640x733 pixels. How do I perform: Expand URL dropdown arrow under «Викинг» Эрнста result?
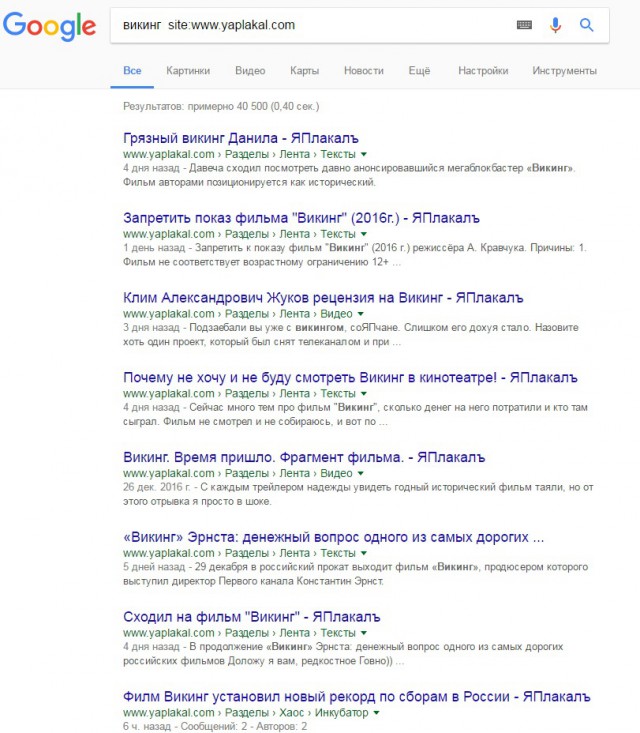point(364,553)
